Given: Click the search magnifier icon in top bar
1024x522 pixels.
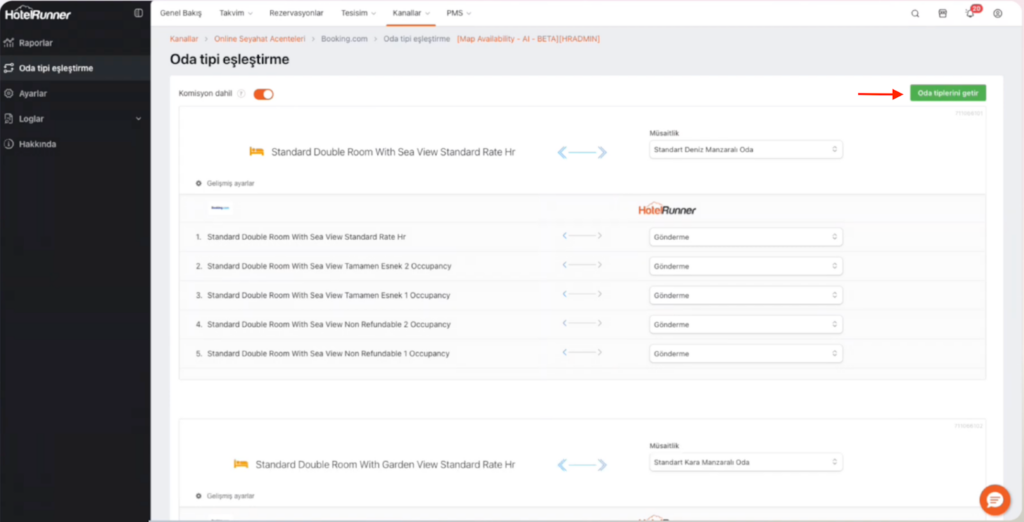Looking at the screenshot, I should [915, 13].
